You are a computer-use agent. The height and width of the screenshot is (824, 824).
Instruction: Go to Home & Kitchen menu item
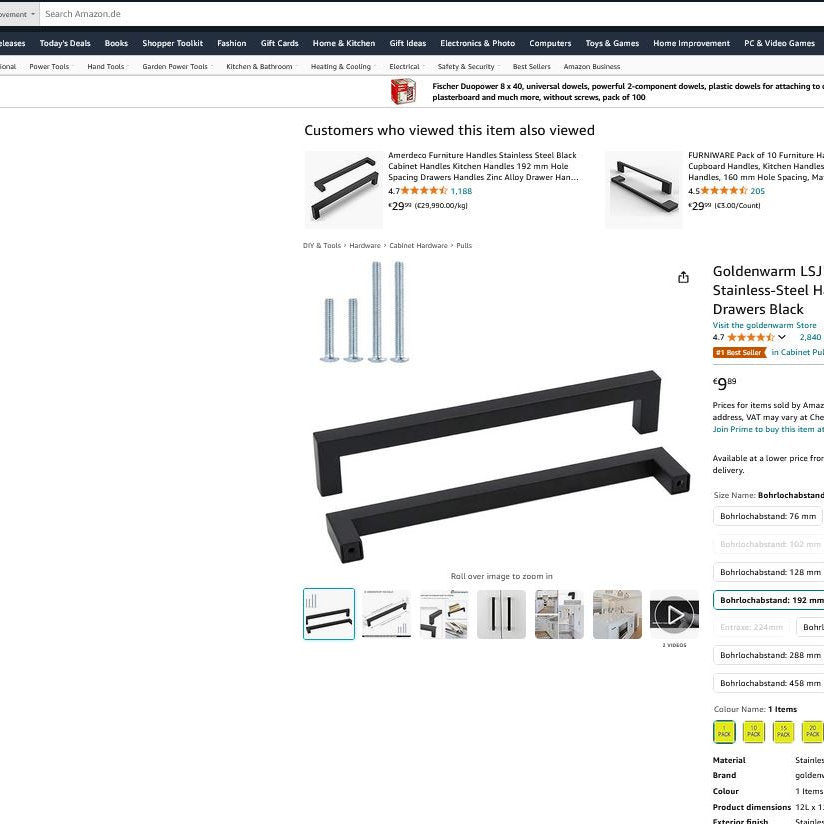pyautogui.click(x=344, y=43)
